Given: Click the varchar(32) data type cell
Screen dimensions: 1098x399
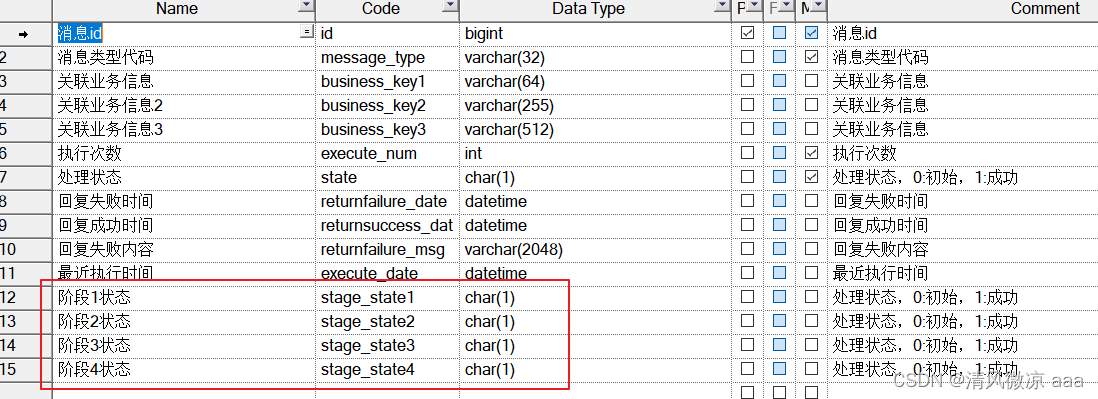Looking at the screenshot, I should [595, 57].
